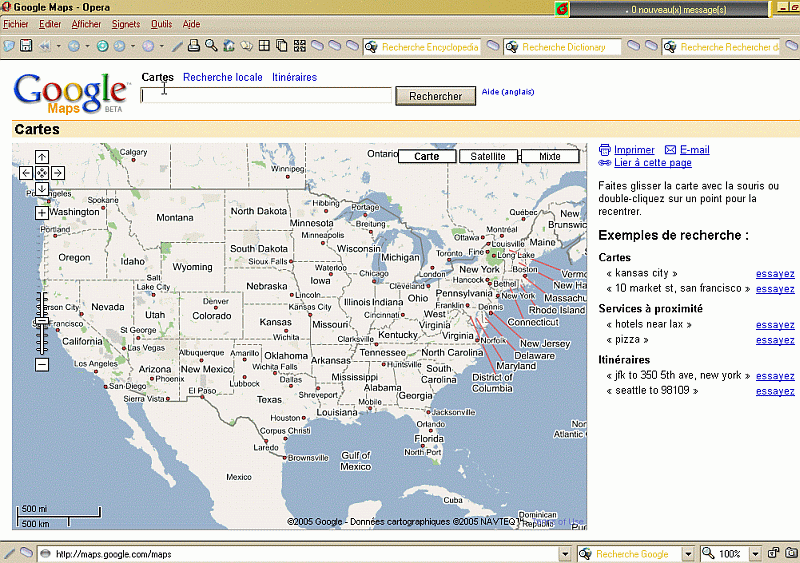The height and width of the screenshot is (563, 800).
Task: Click essayez next to hotels near lax
Action: point(775,325)
